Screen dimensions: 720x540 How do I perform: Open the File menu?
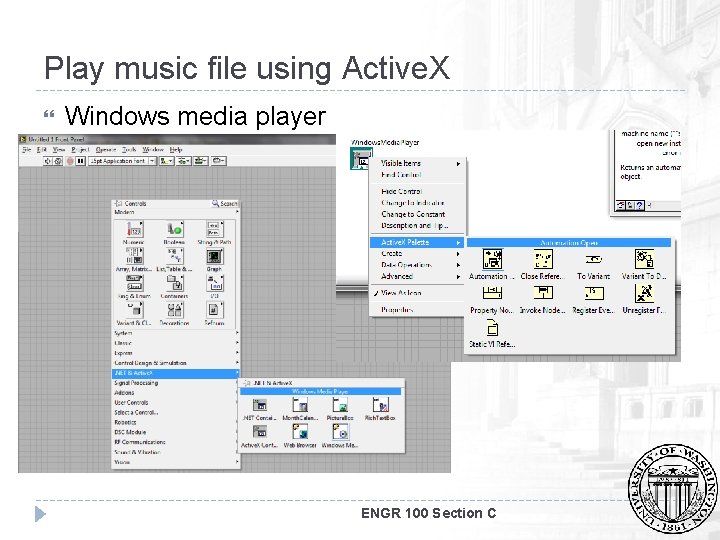(x=27, y=150)
